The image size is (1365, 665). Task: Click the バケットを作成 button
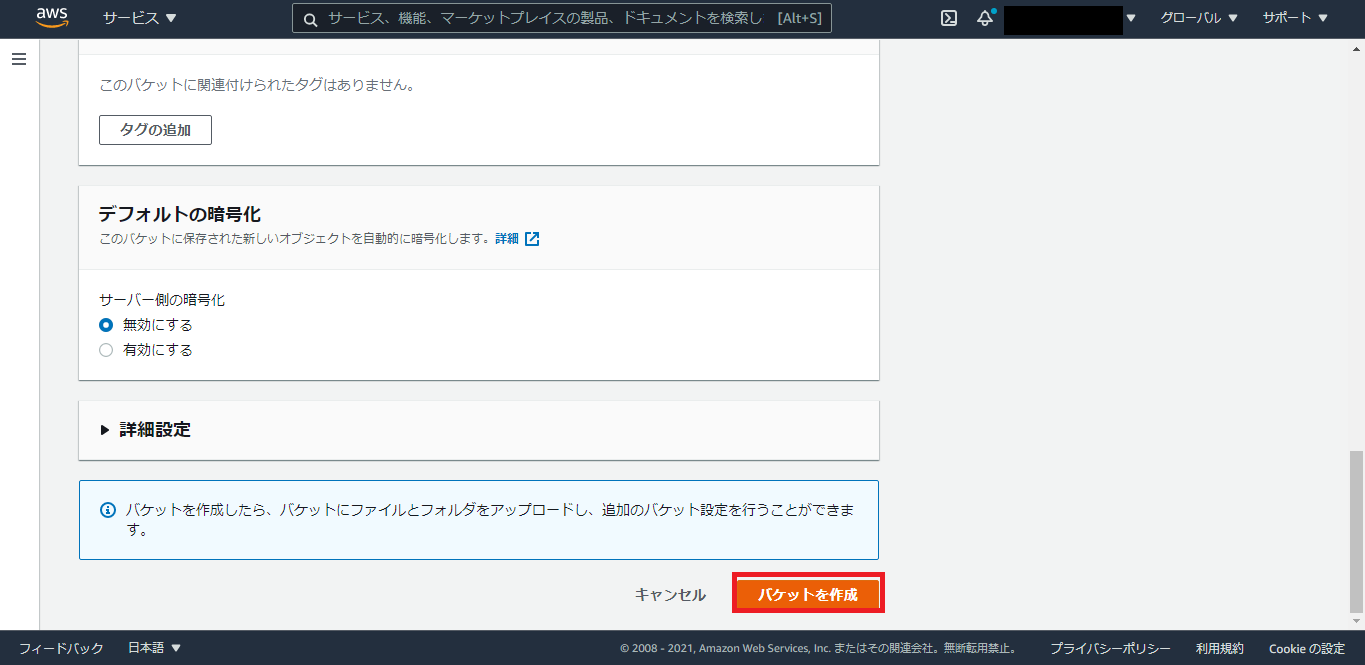click(808, 594)
